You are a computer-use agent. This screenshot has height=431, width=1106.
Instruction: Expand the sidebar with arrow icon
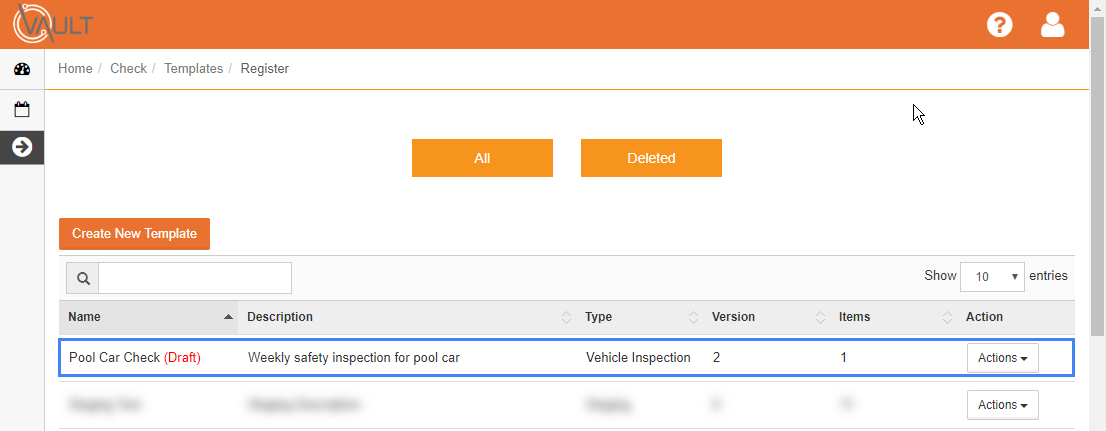point(22,147)
